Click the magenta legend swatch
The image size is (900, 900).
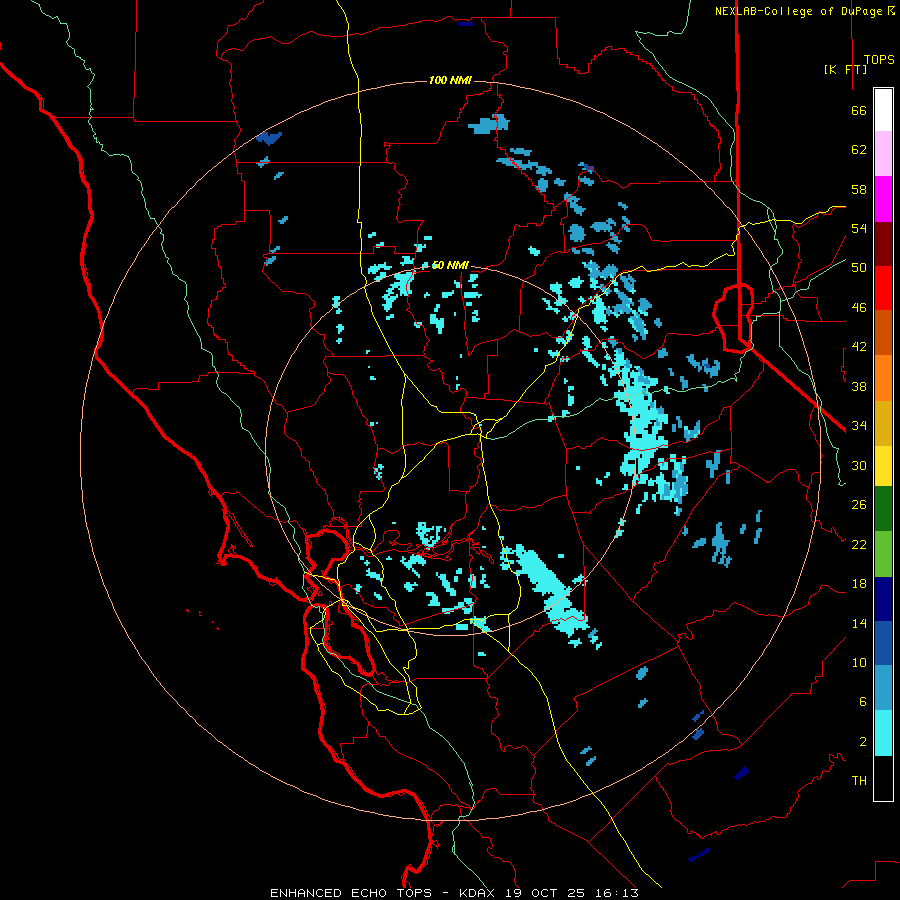click(x=883, y=199)
